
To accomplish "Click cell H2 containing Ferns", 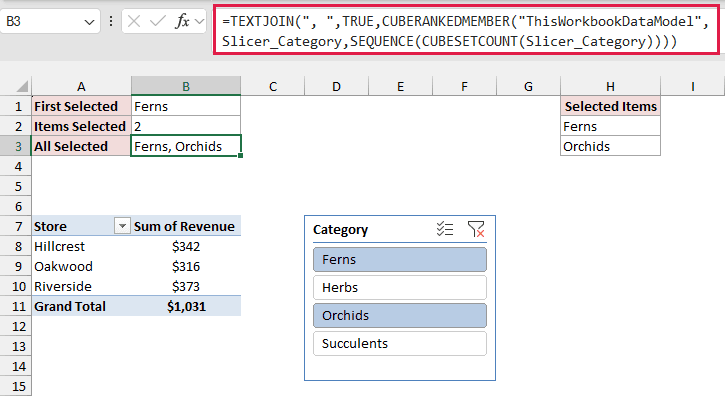I will (610, 126).
